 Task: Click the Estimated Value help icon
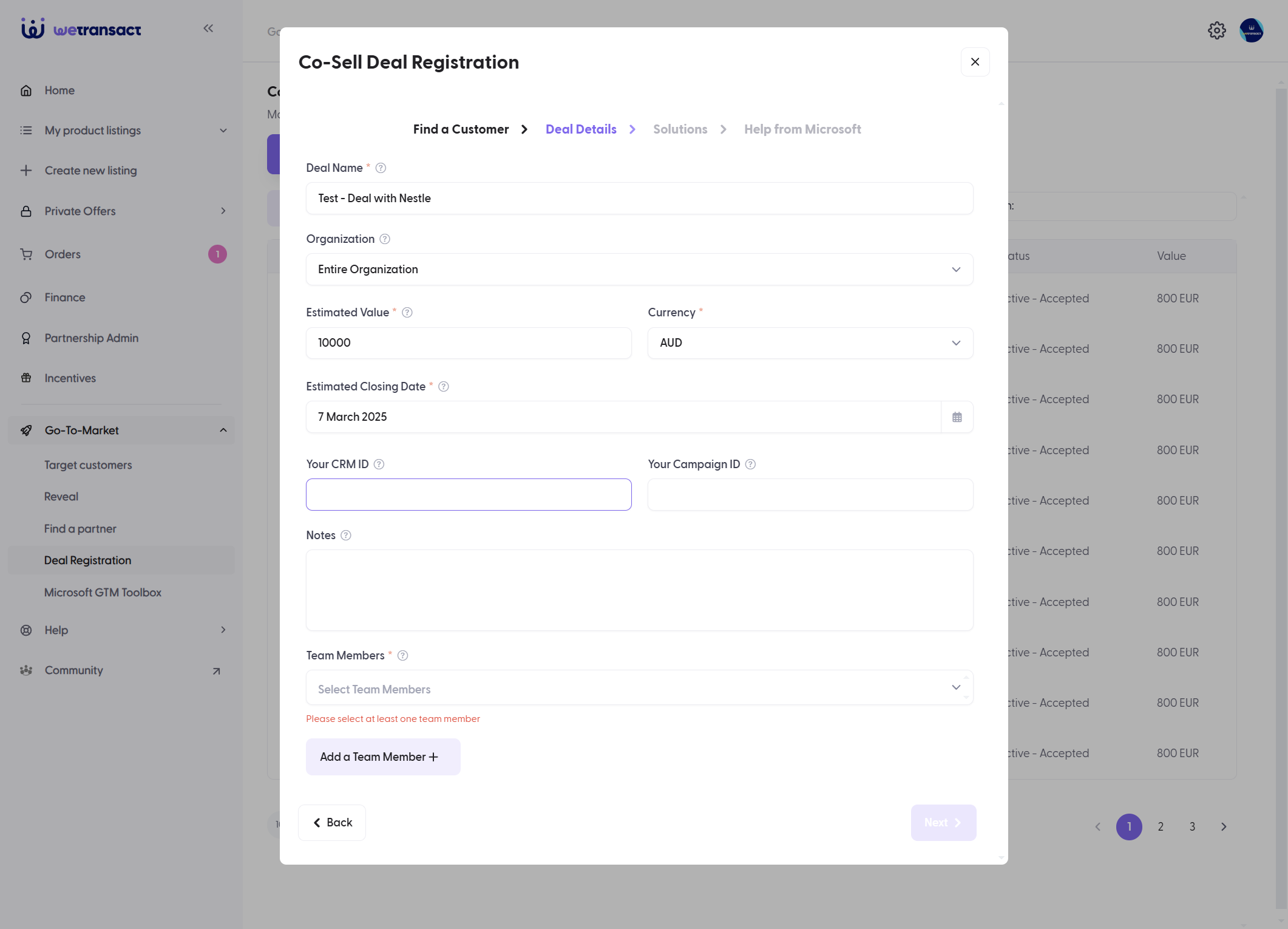[x=407, y=313]
